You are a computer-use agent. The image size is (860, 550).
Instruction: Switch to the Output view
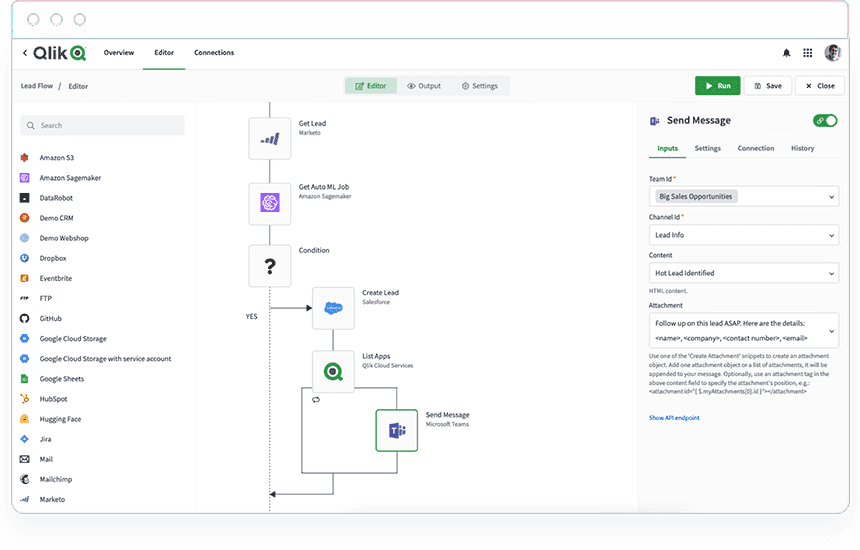[x=424, y=86]
